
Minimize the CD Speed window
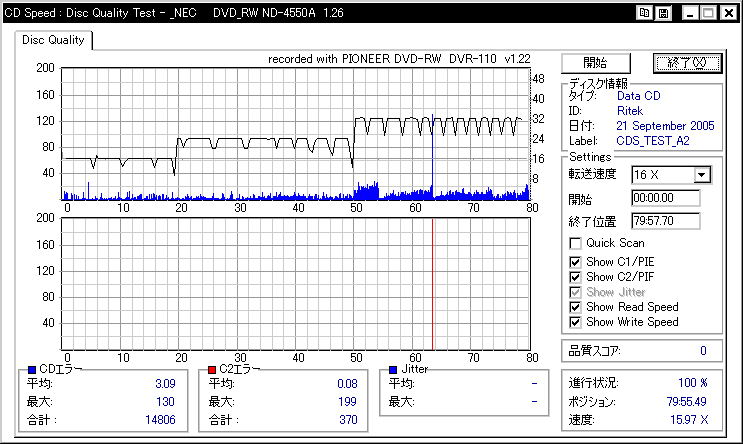(x=690, y=13)
